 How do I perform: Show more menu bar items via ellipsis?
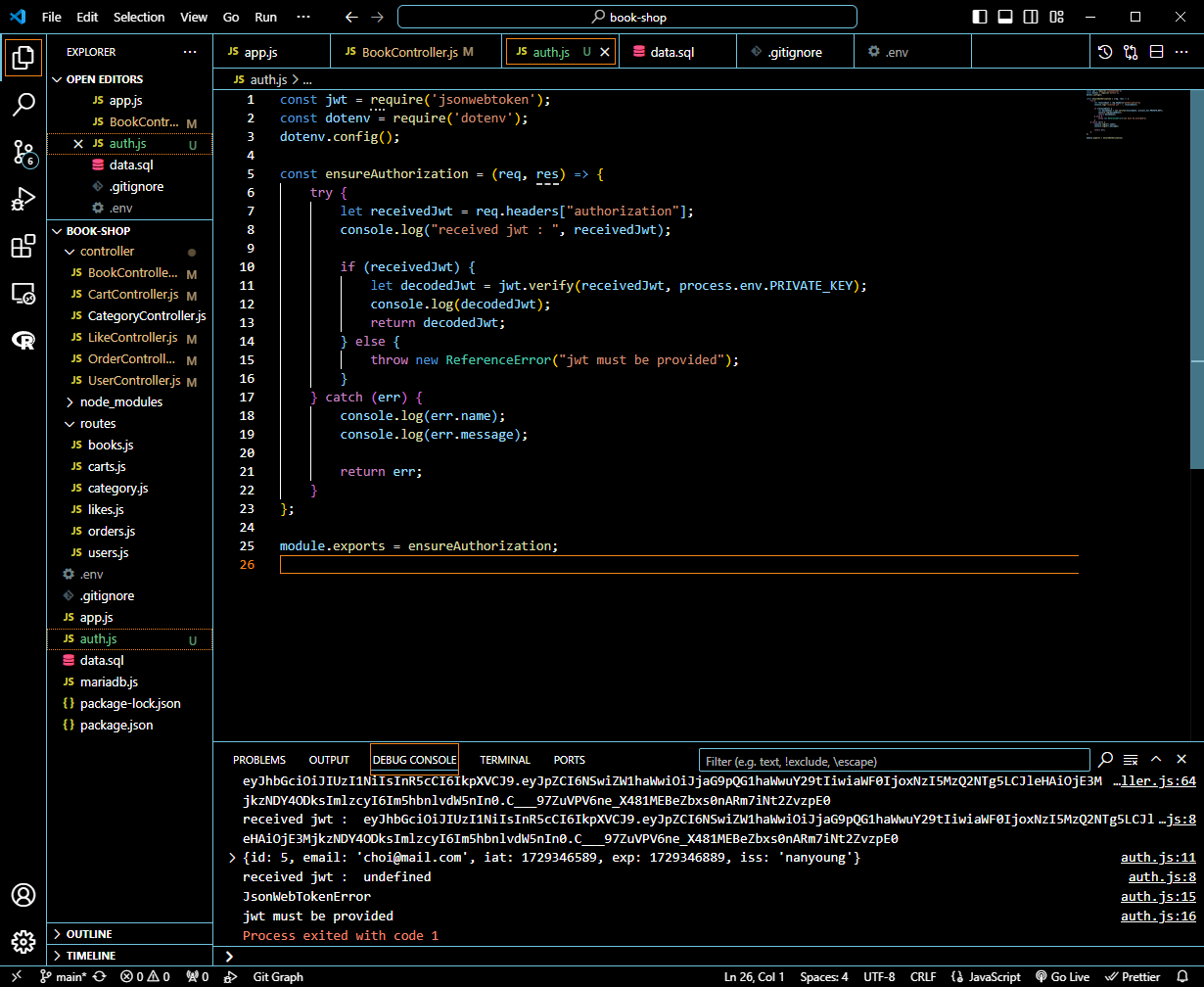click(x=305, y=17)
